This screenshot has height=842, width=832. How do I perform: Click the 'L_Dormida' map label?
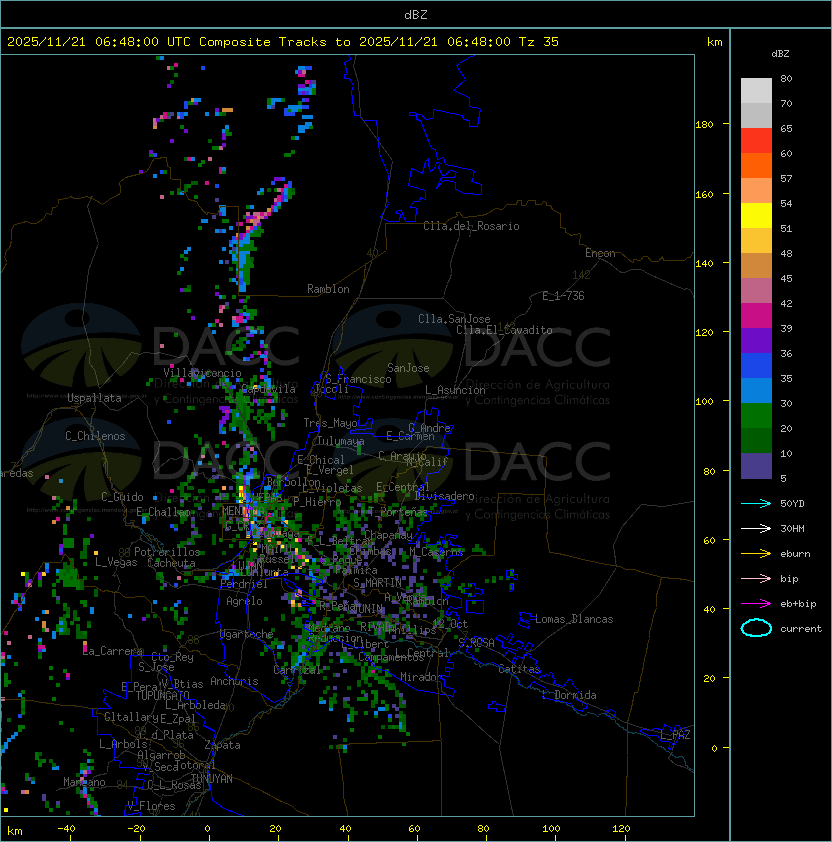(569, 695)
